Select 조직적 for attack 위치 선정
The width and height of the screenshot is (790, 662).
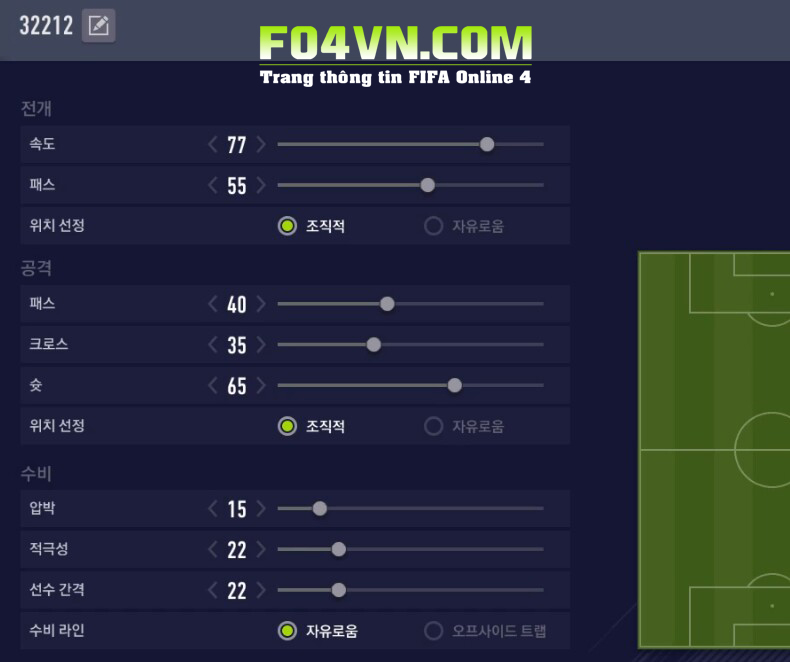(287, 426)
